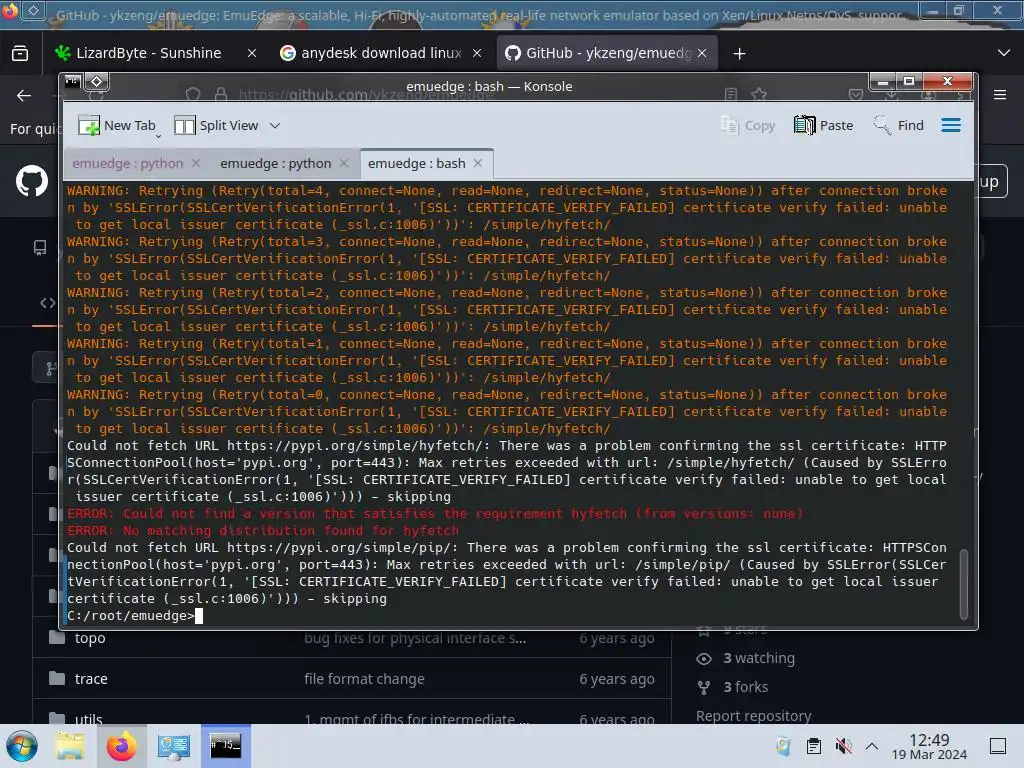
Task: Open Firefox list all tabs dropdown
Action: (x=1004, y=53)
